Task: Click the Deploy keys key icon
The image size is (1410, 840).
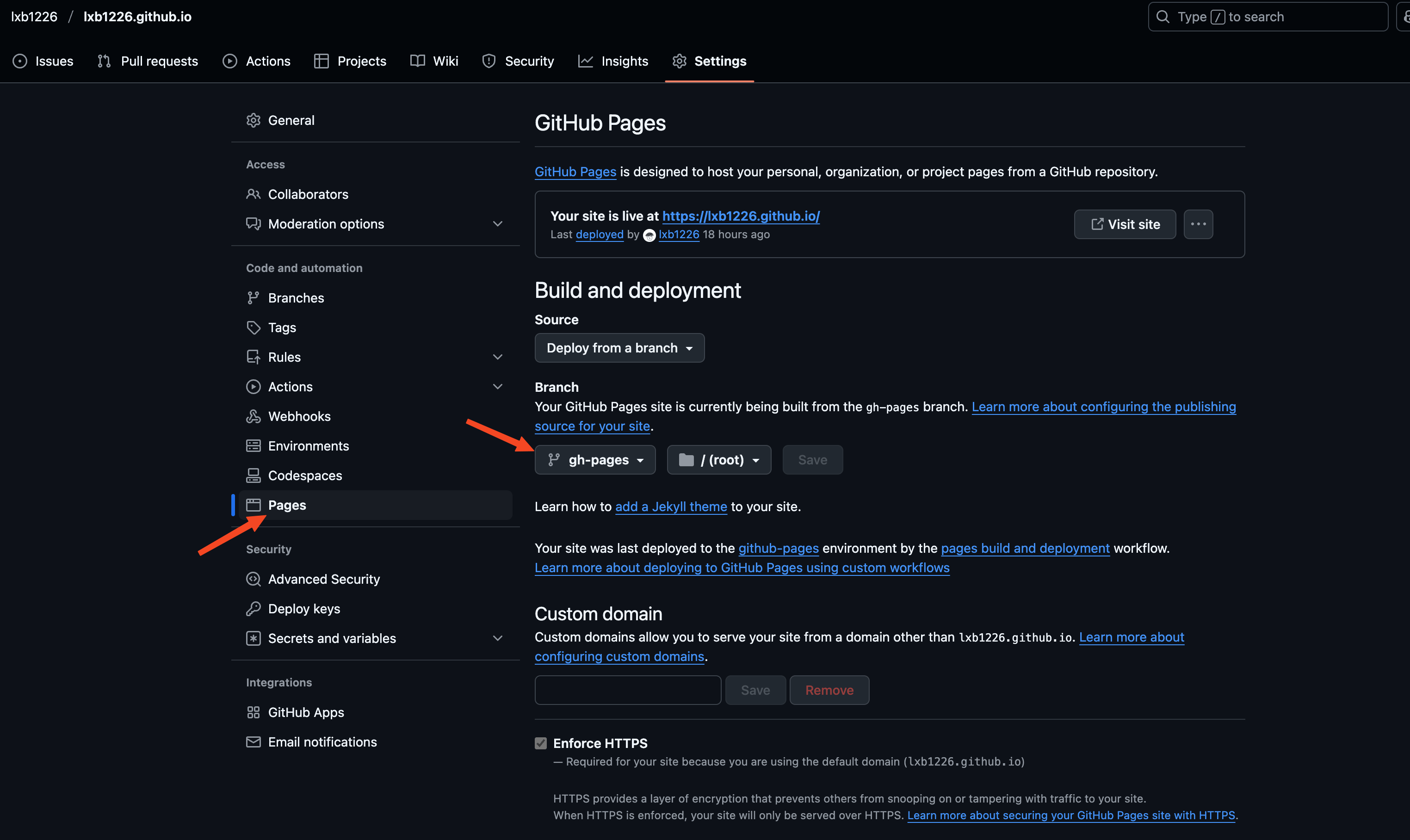Action: 253,608
